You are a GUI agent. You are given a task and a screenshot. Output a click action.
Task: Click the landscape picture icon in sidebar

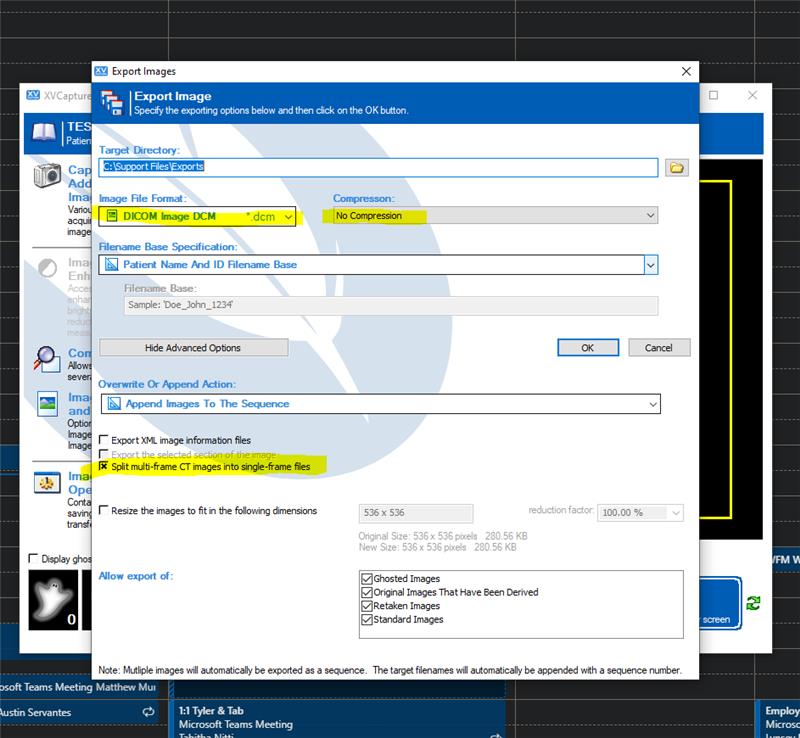click(47, 404)
